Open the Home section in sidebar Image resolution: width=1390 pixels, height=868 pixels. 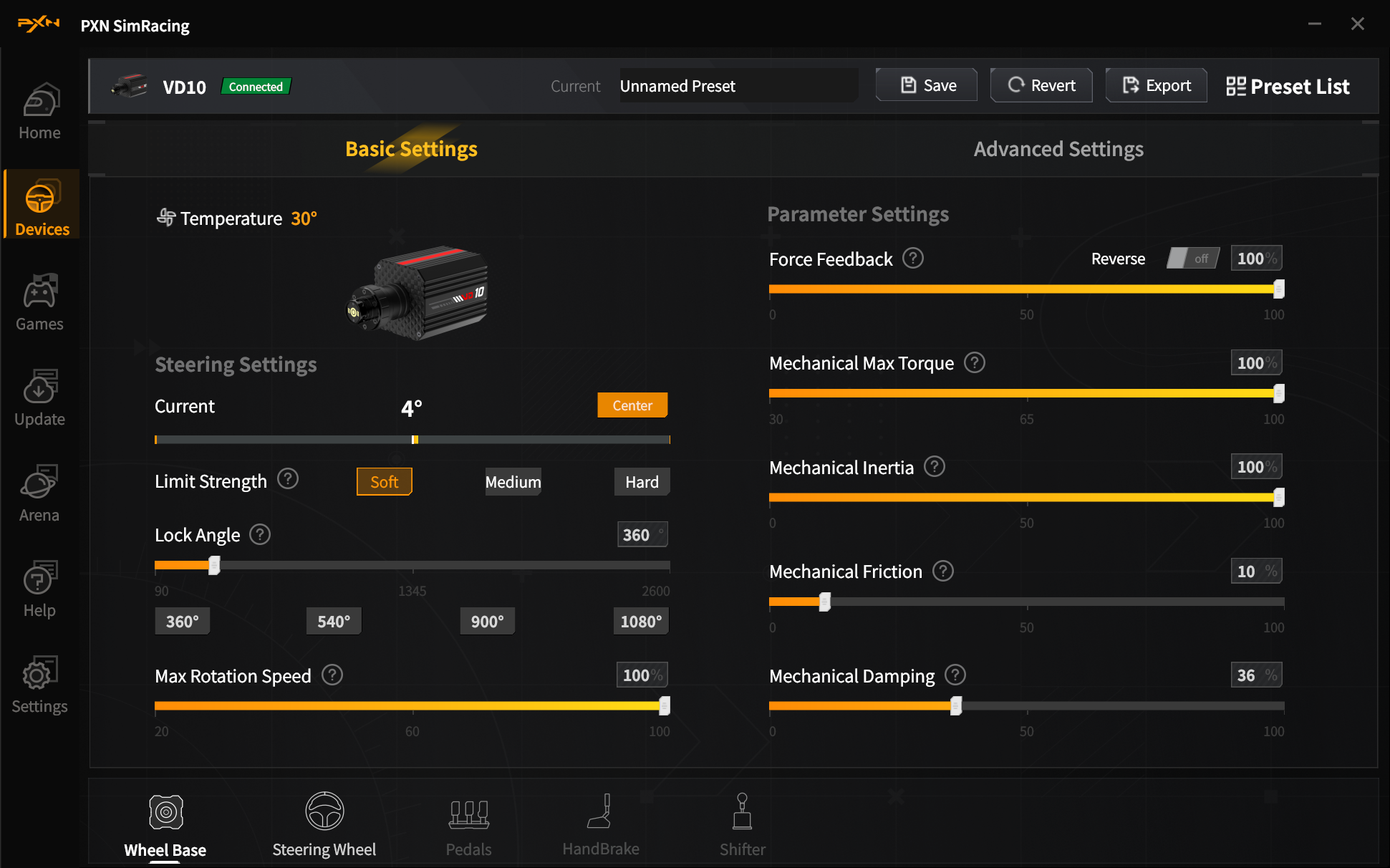tap(39, 112)
